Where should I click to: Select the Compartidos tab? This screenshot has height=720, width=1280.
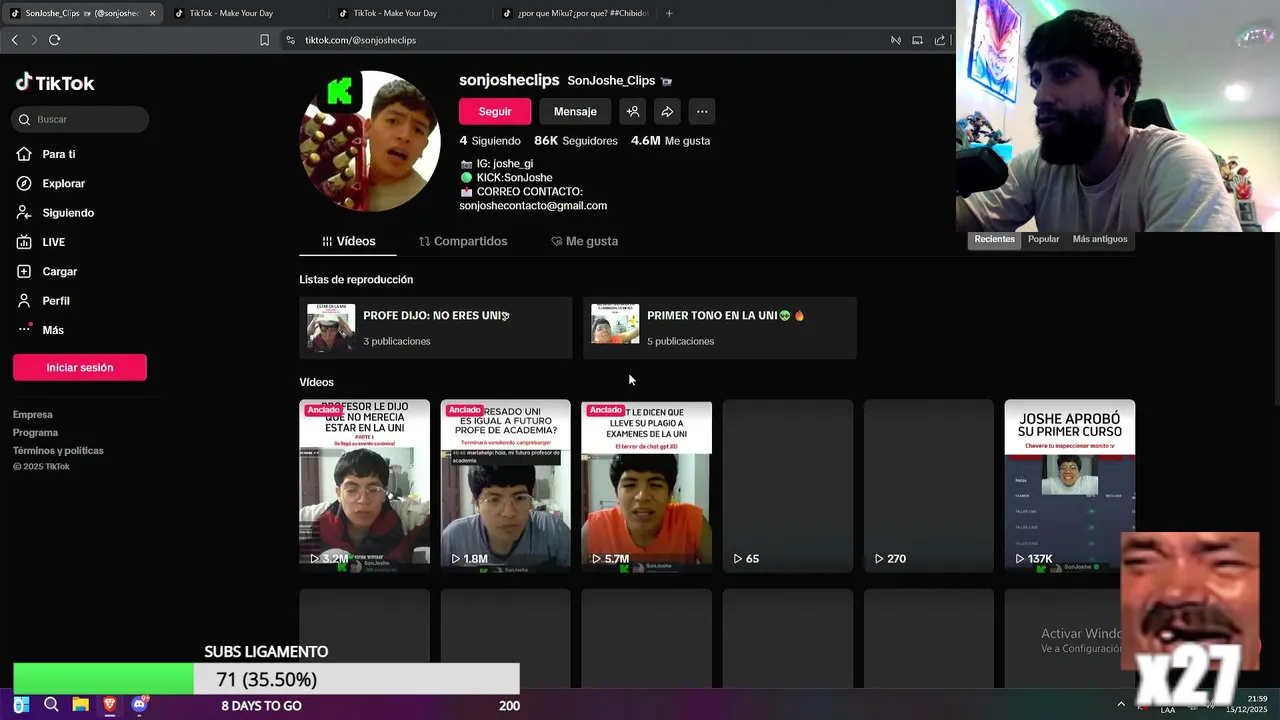click(x=463, y=241)
